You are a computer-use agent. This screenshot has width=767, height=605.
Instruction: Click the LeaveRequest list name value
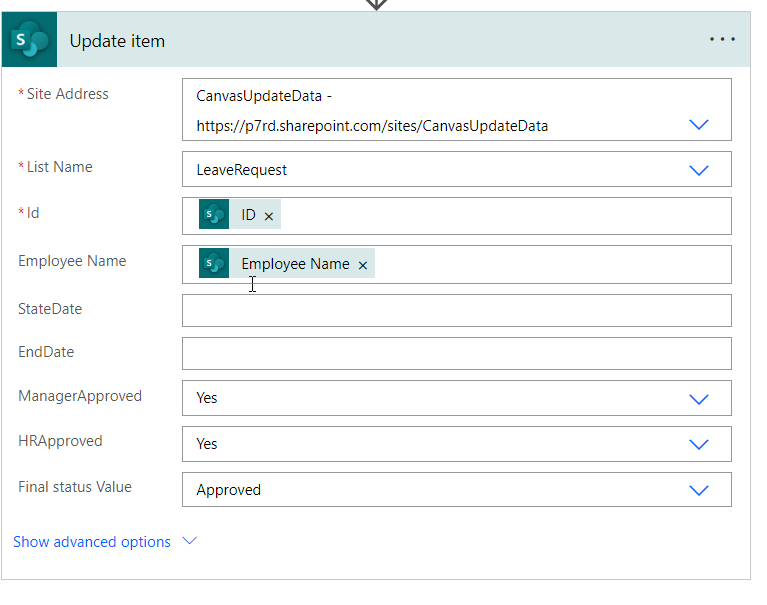(242, 170)
